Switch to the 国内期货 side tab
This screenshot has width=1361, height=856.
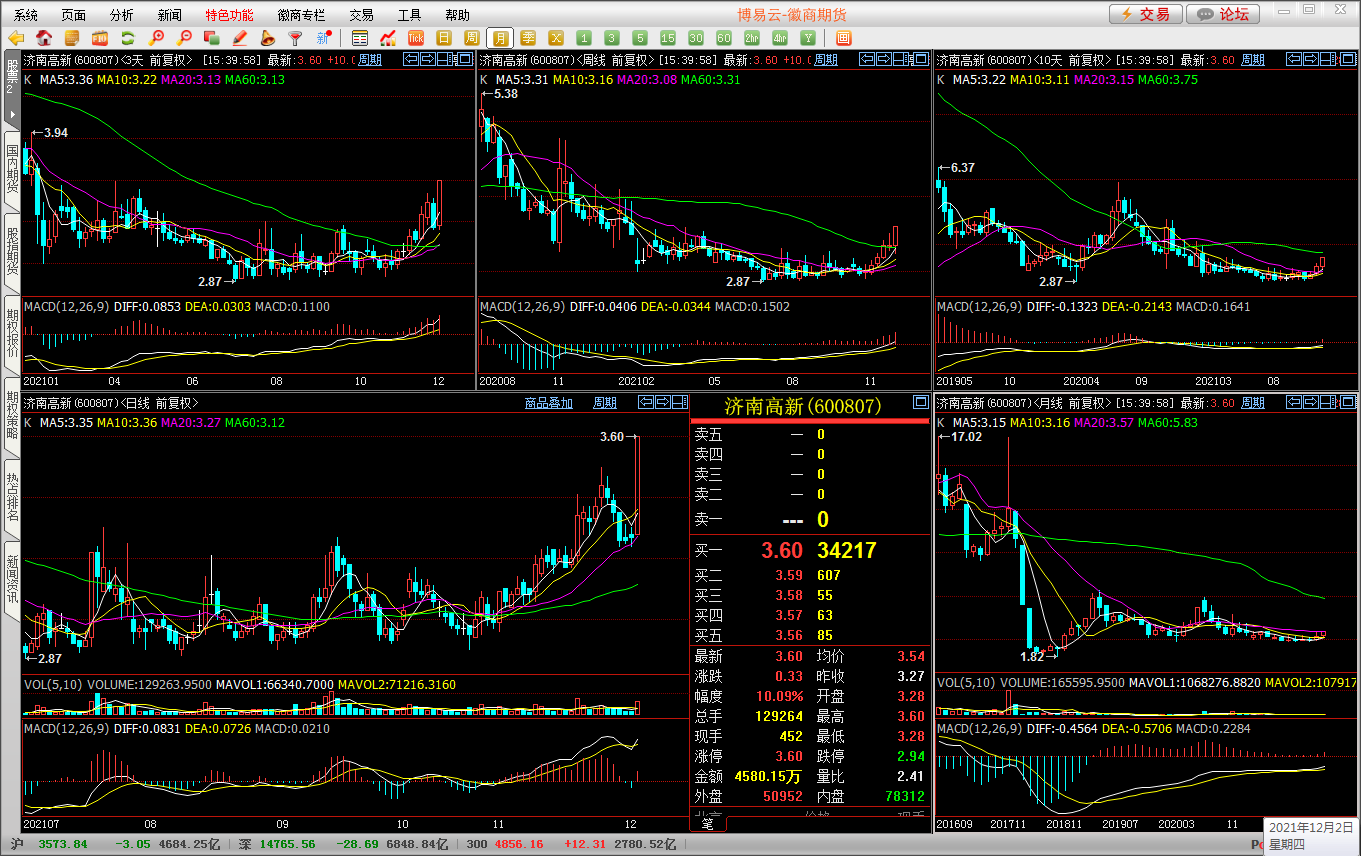(x=12, y=168)
